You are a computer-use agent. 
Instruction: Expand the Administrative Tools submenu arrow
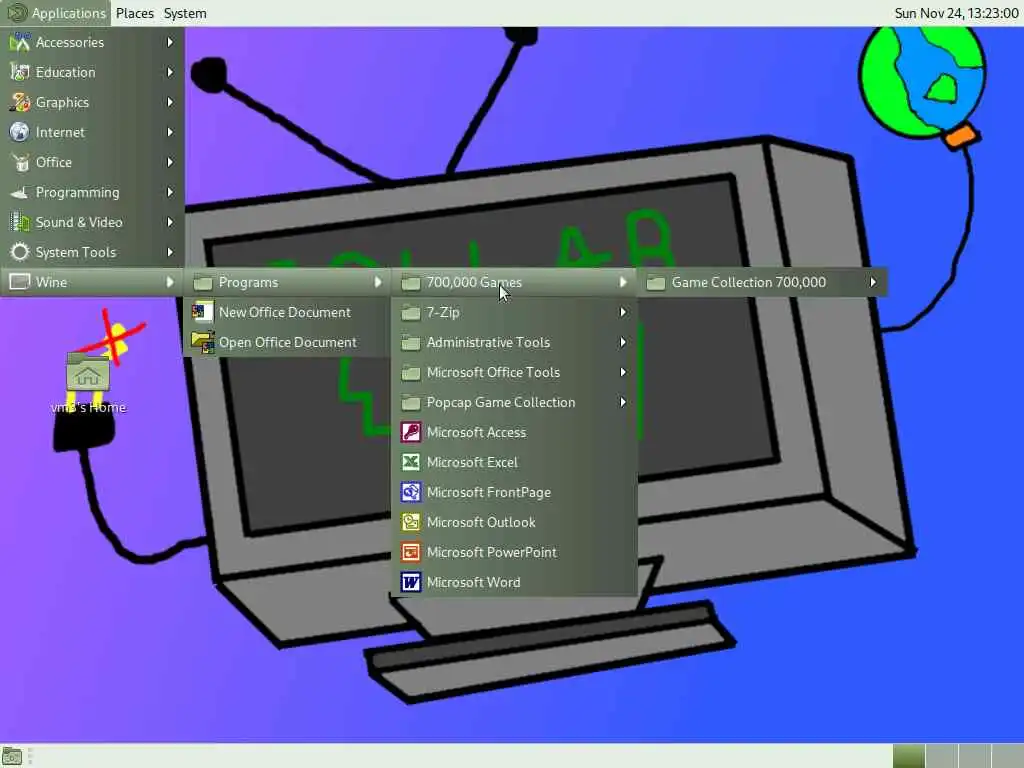pos(623,343)
